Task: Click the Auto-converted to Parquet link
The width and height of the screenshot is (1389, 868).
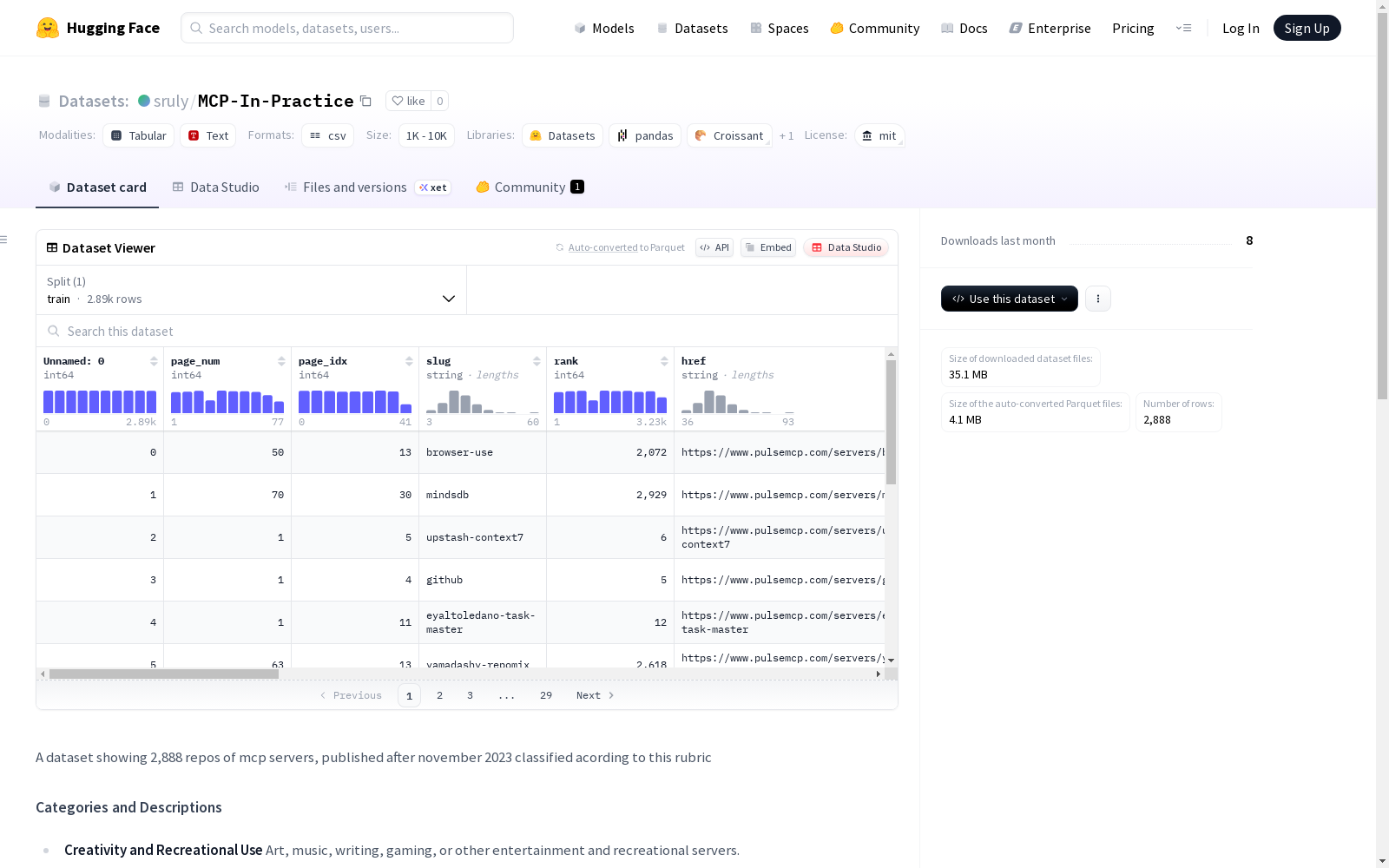Action: pyautogui.click(x=603, y=247)
